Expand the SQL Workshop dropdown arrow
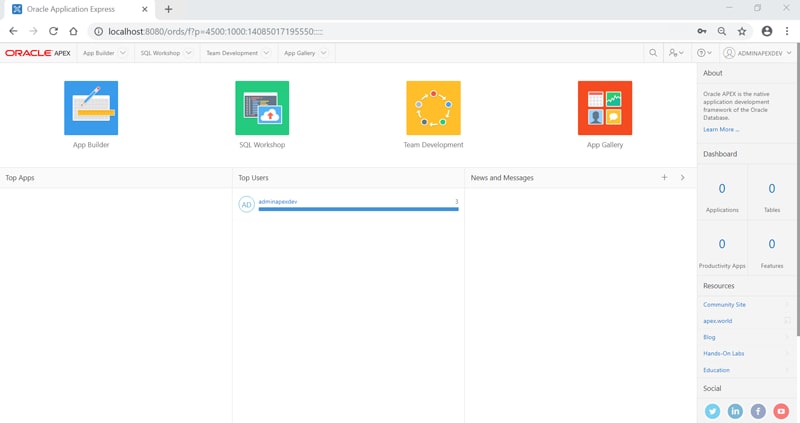The width and height of the screenshot is (800, 423). [188, 53]
